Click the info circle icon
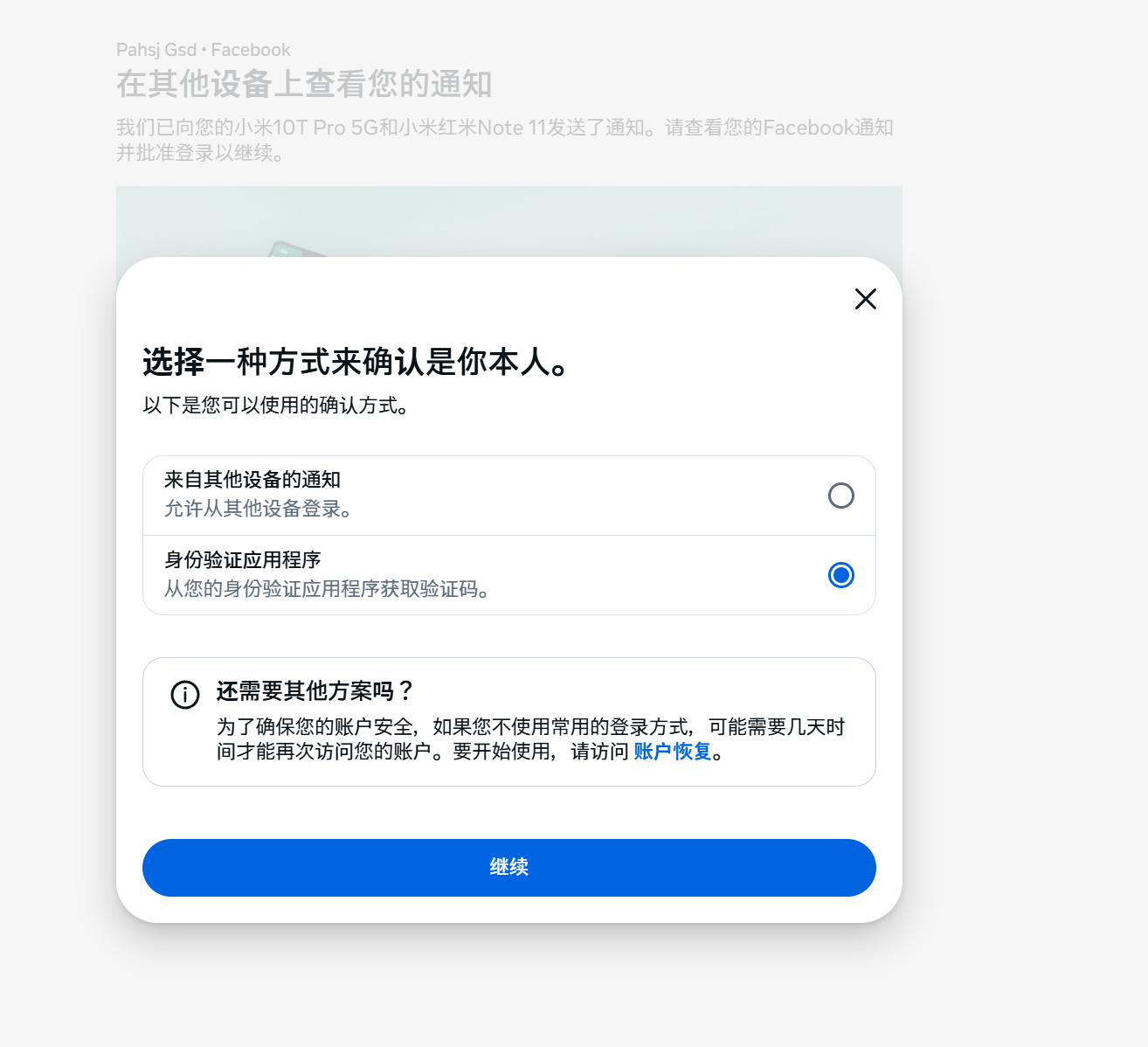 point(185,695)
